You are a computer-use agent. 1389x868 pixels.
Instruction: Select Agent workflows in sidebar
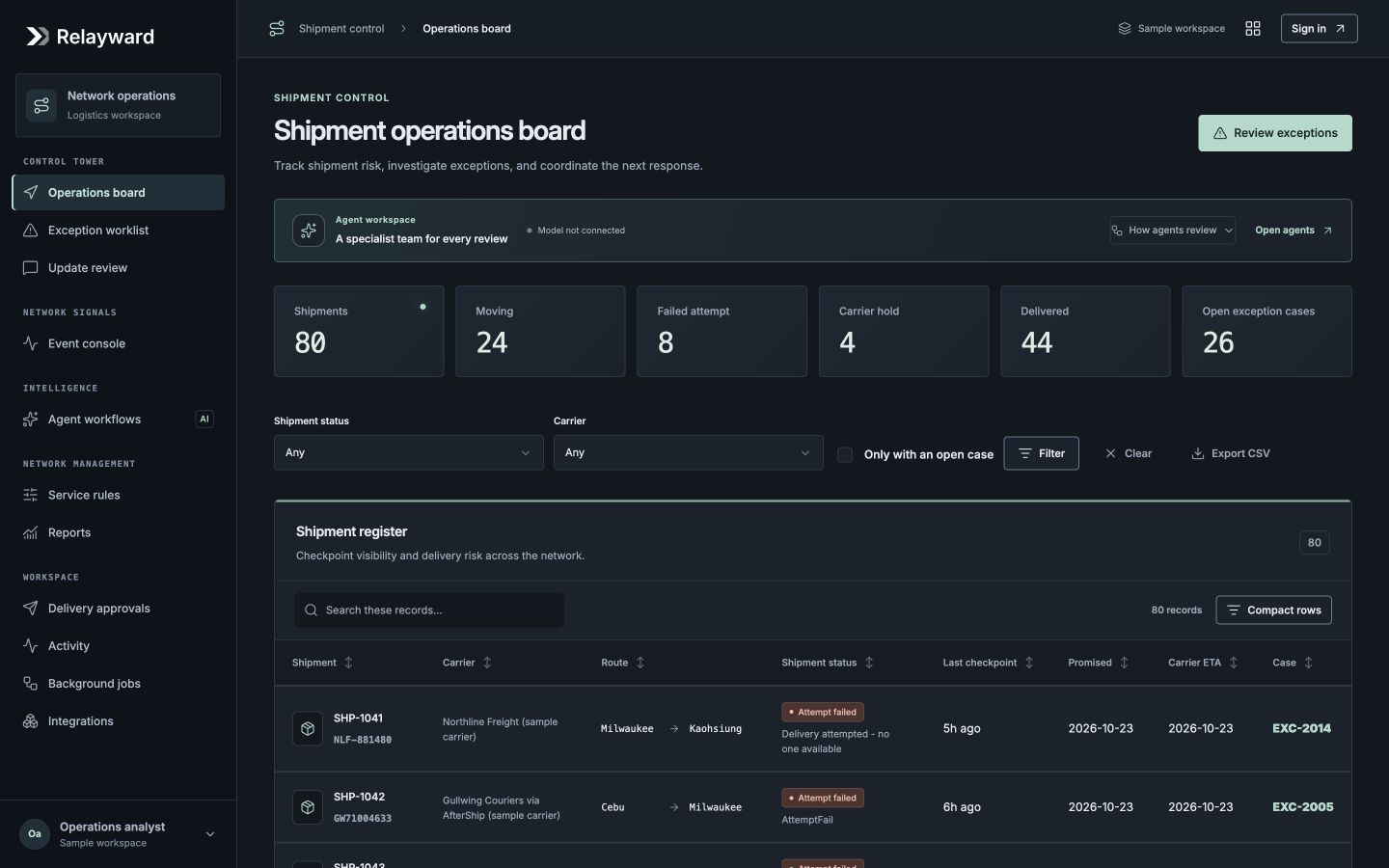tap(119, 420)
